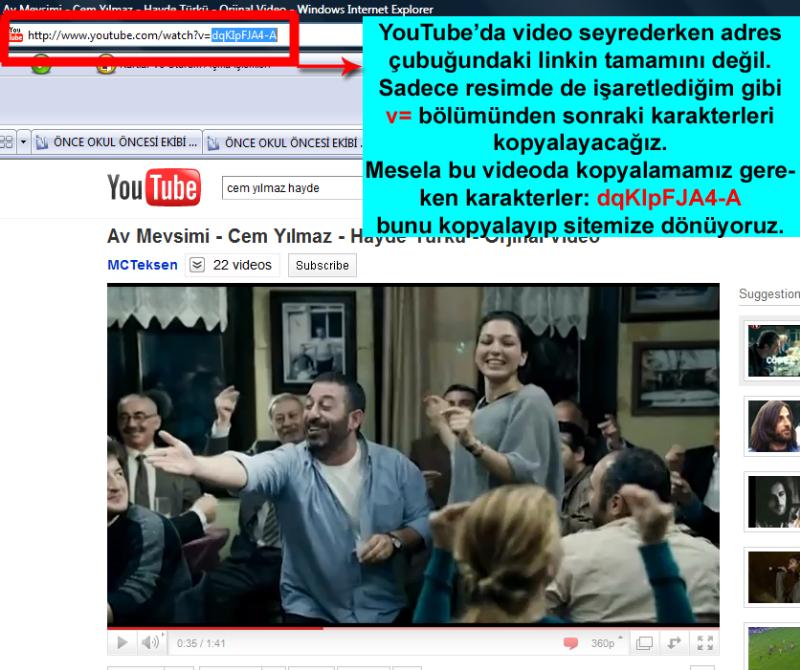
Task: Switch to the second ÖNCE OKUL ÖNCESİ EKİBİ tab
Action: click(x=283, y=142)
